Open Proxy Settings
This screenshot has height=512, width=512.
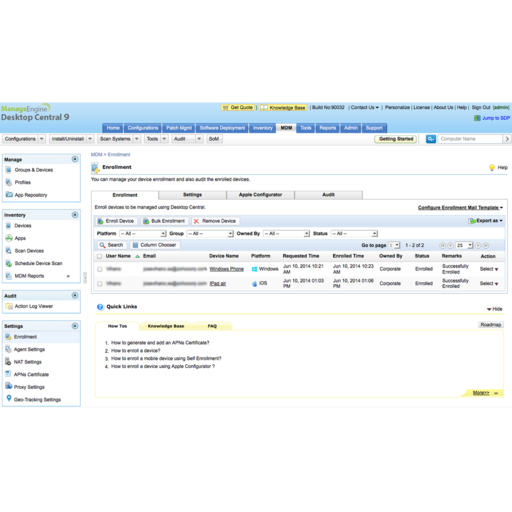29,387
